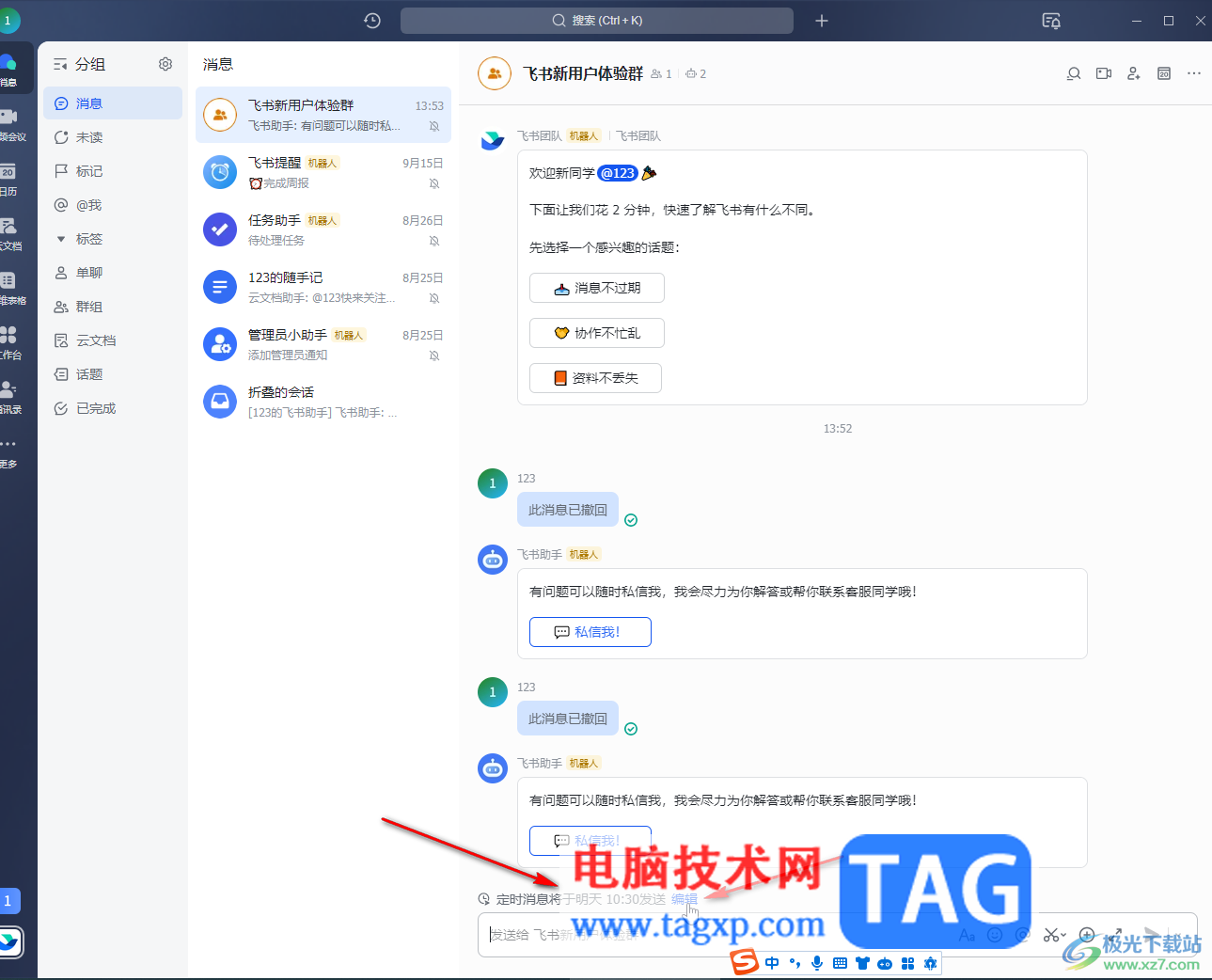The image size is (1212, 980).
Task: Click the 编辑 link for the scheduled message
Action: (x=685, y=899)
